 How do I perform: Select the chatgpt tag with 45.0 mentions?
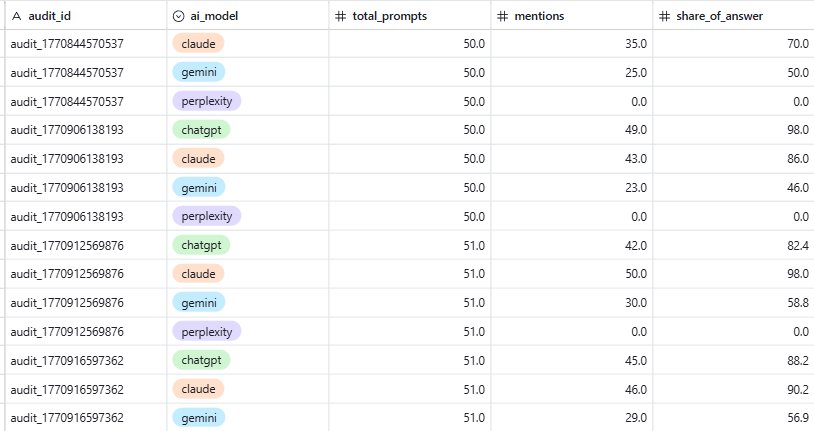(201, 360)
